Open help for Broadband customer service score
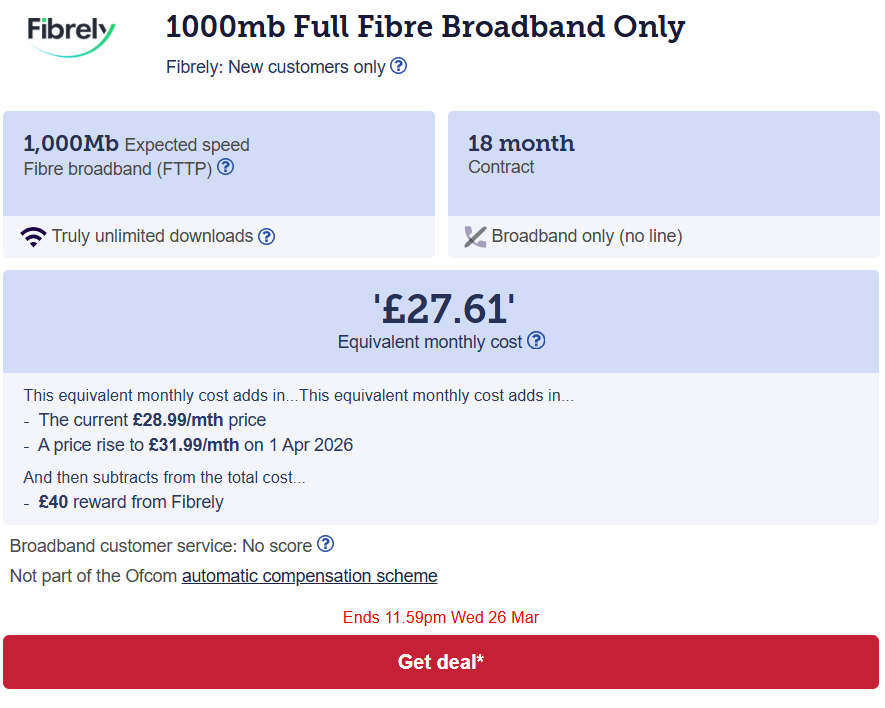Screen dimensions: 885x708 pyautogui.click(x=326, y=544)
